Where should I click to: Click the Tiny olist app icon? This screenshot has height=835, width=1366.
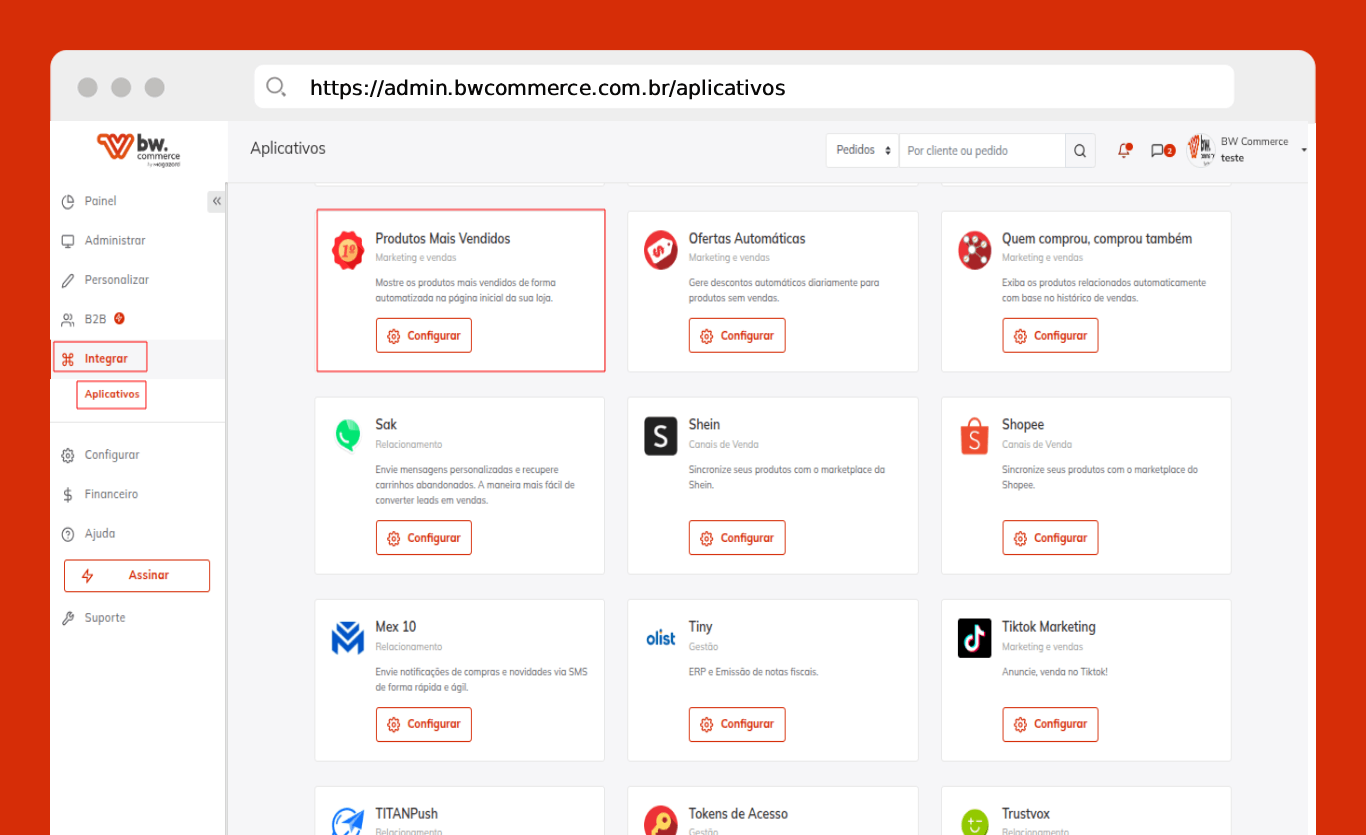(661, 638)
